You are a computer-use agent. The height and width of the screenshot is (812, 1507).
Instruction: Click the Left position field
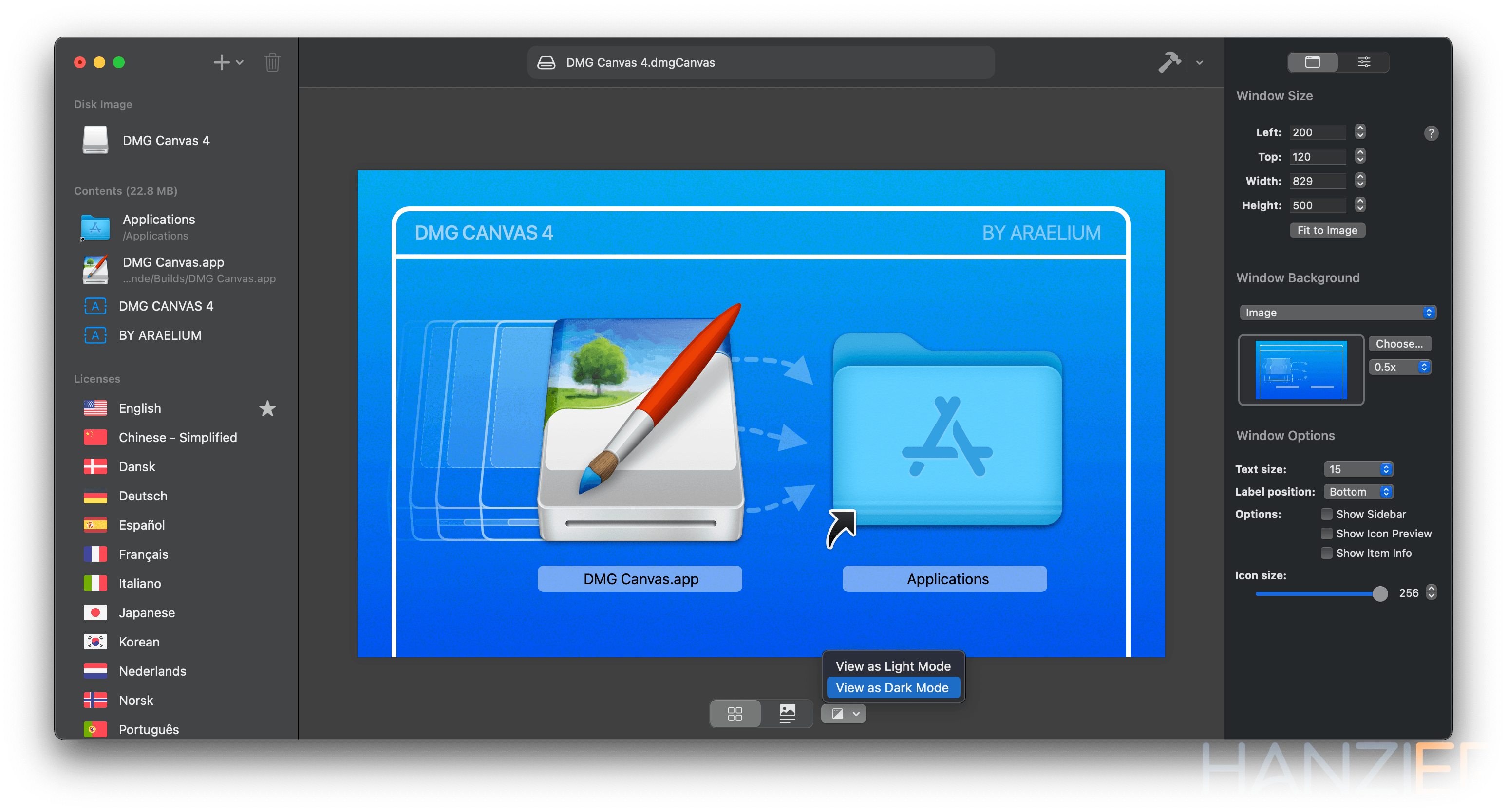[x=1318, y=132]
